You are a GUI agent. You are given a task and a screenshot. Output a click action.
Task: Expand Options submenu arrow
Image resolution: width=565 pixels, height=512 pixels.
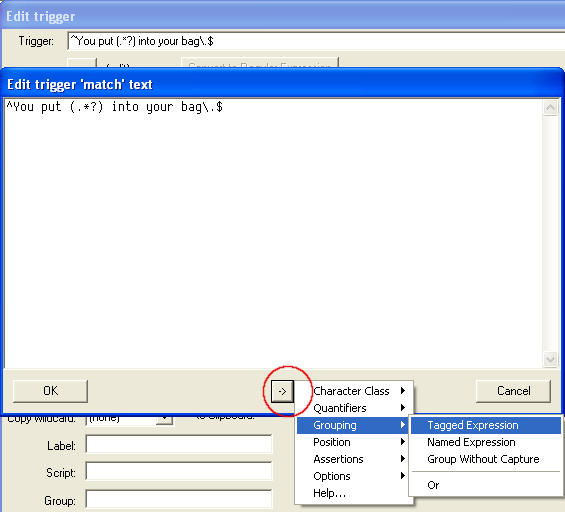403,476
